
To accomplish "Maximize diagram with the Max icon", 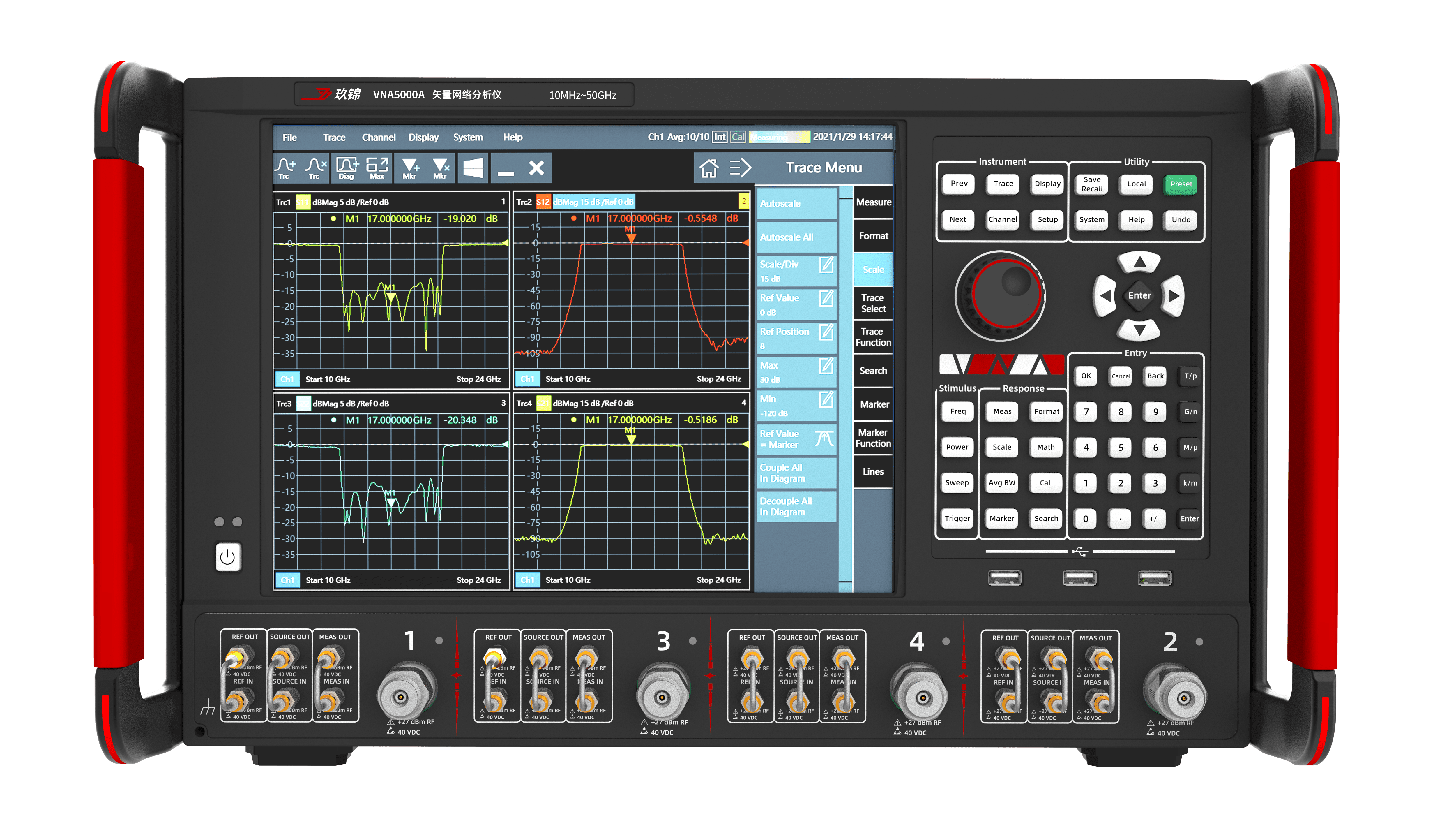I will tap(377, 168).
